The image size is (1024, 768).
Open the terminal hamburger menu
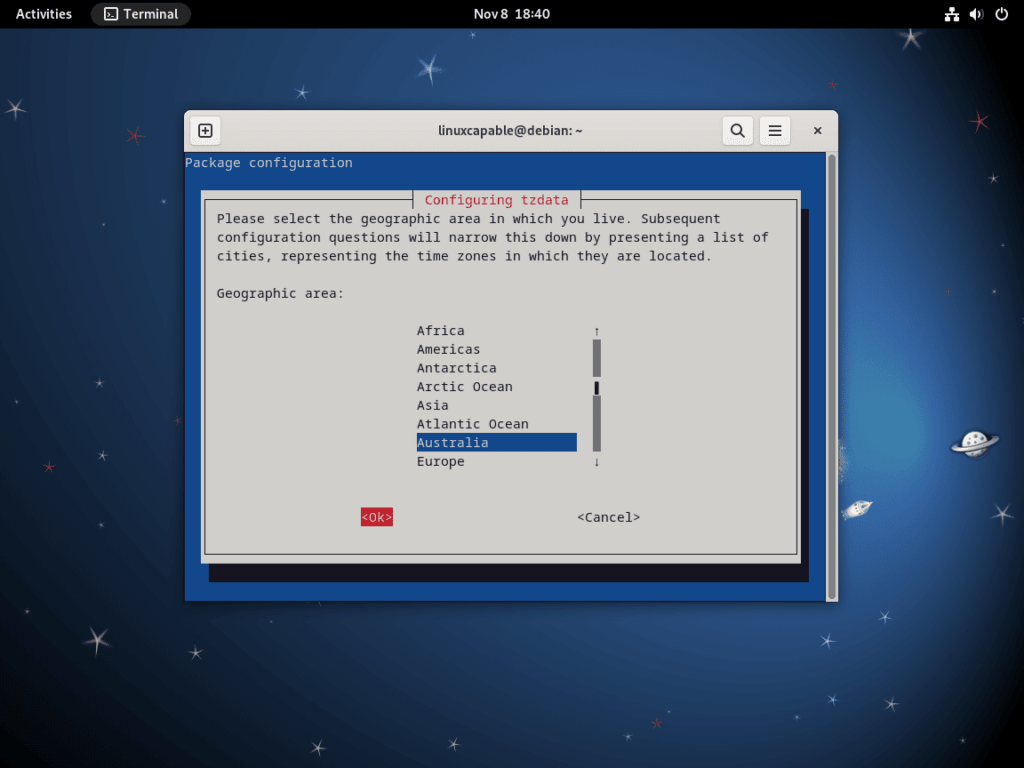[x=774, y=130]
